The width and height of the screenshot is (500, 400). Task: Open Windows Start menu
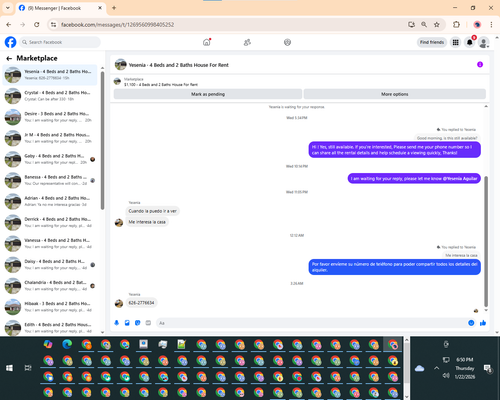(9, 368)
